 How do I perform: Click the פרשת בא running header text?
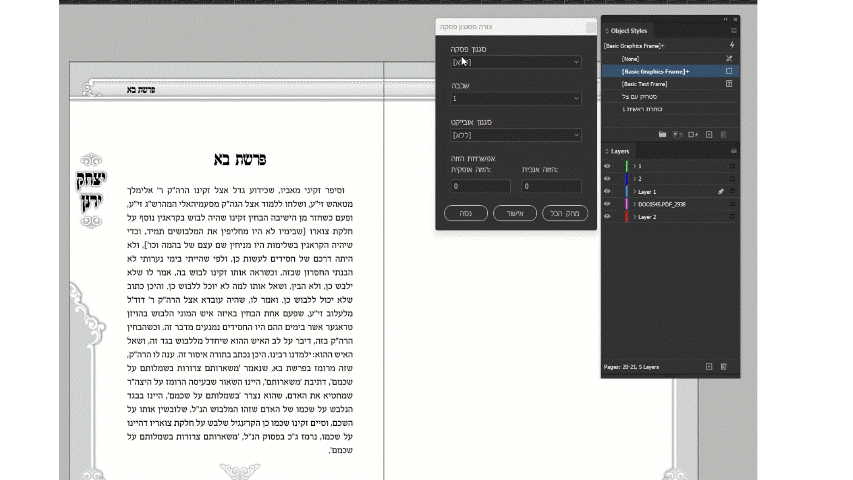tap(141, 90)
